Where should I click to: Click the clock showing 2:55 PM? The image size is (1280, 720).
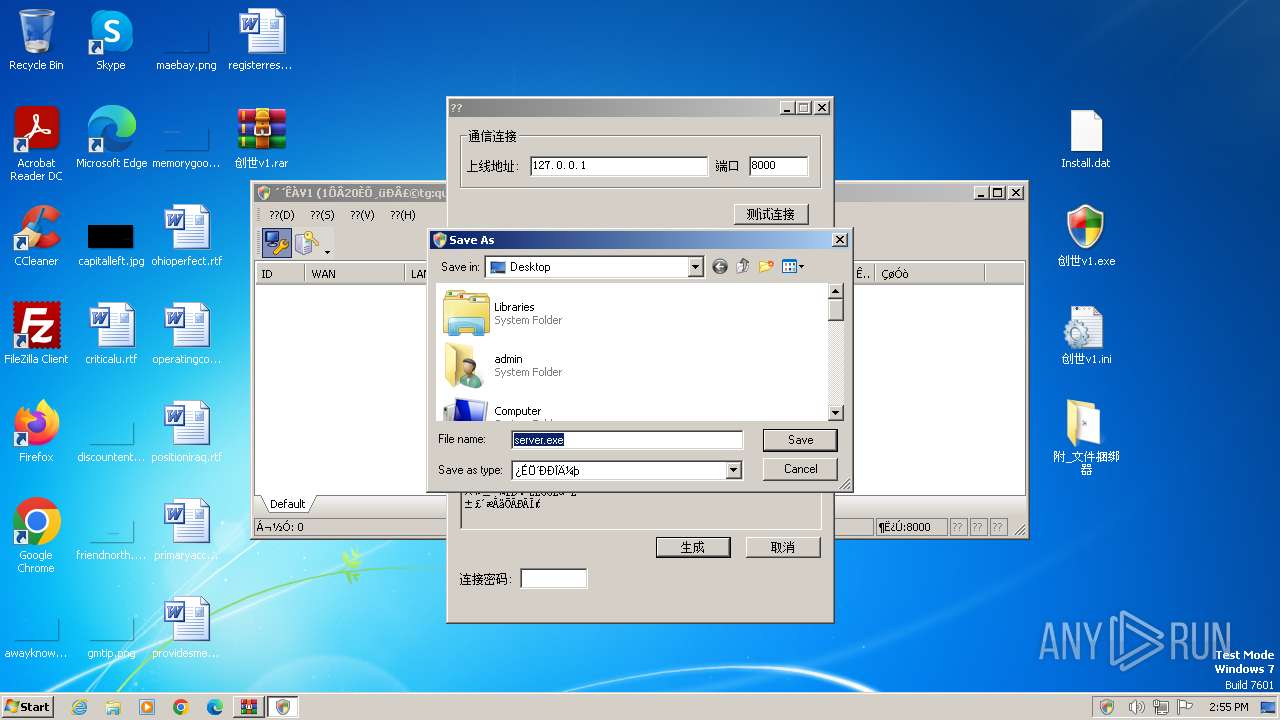[1228, 707]
